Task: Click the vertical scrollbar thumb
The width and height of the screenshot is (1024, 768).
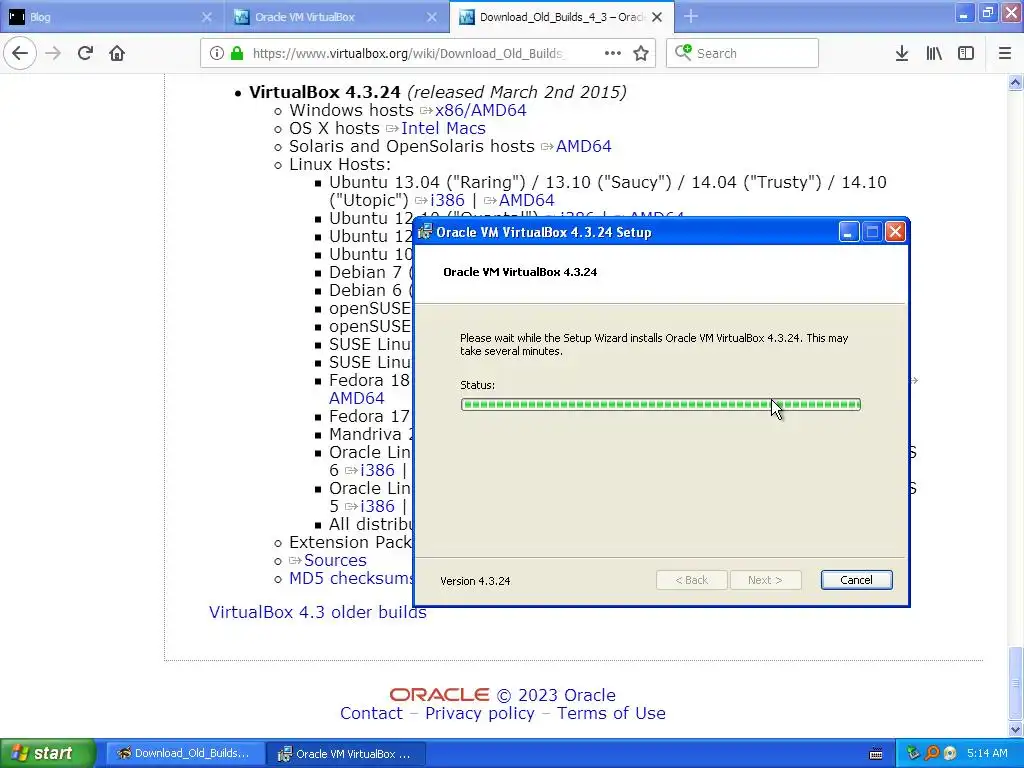Action: tap(1015, 682)
